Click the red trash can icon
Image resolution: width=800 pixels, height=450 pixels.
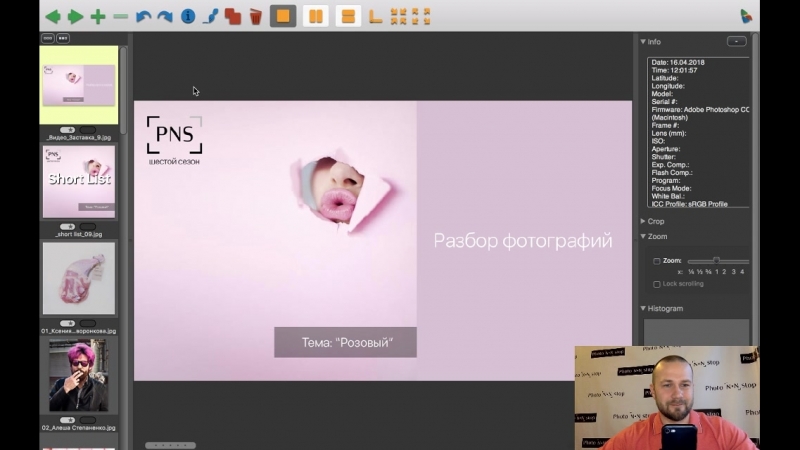coord(255,16)
